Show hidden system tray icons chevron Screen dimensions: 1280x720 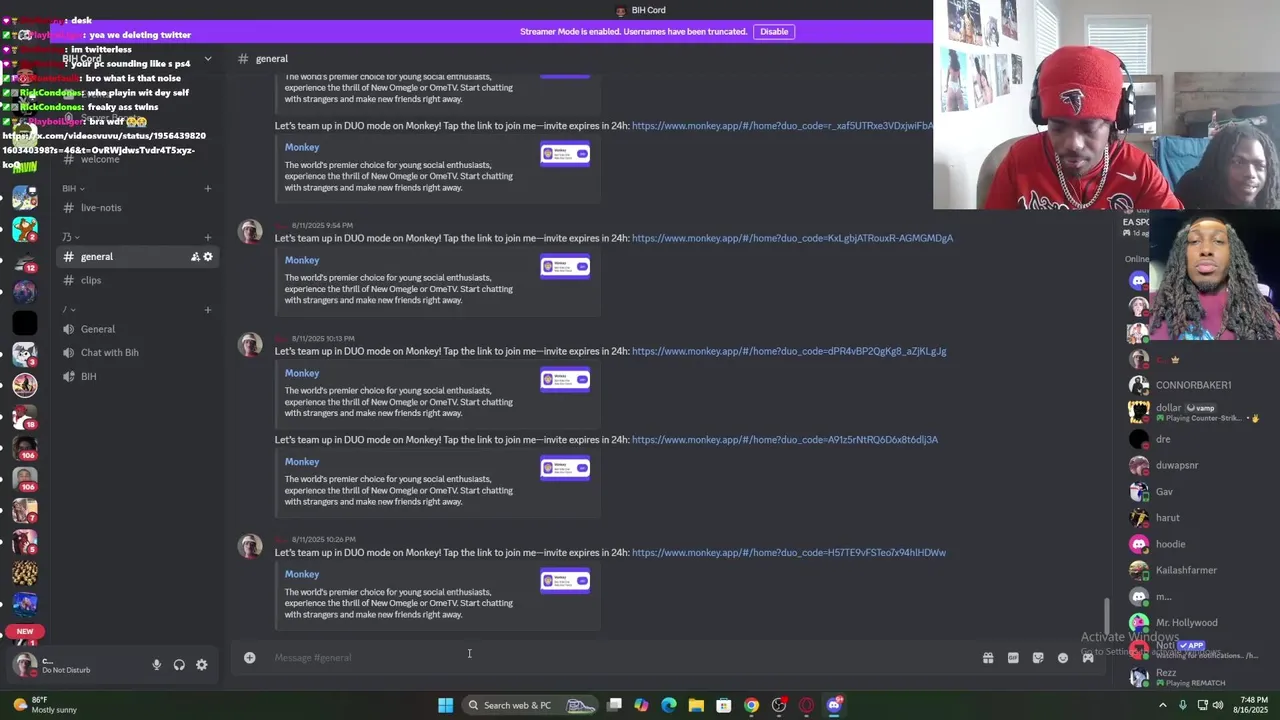point(1162,705)
